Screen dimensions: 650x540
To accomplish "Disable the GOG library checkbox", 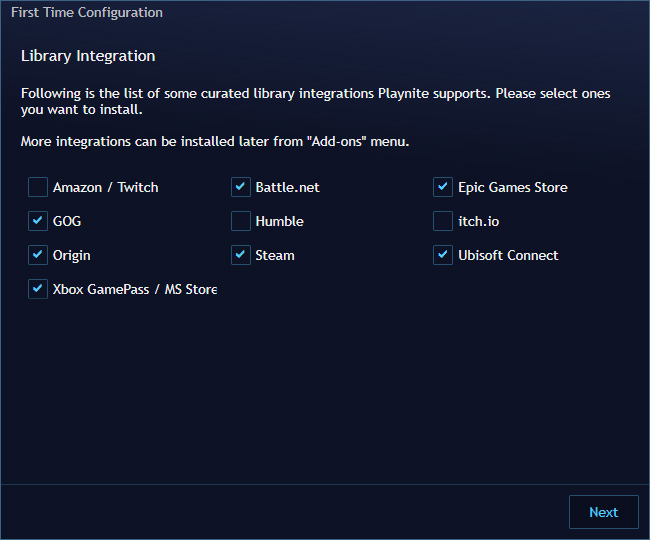I will tap(38, 221).
